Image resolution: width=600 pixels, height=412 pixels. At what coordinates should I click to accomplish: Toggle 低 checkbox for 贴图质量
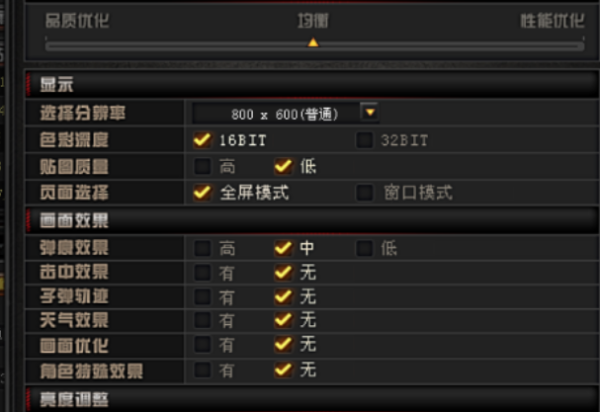(x=283, y=166)
